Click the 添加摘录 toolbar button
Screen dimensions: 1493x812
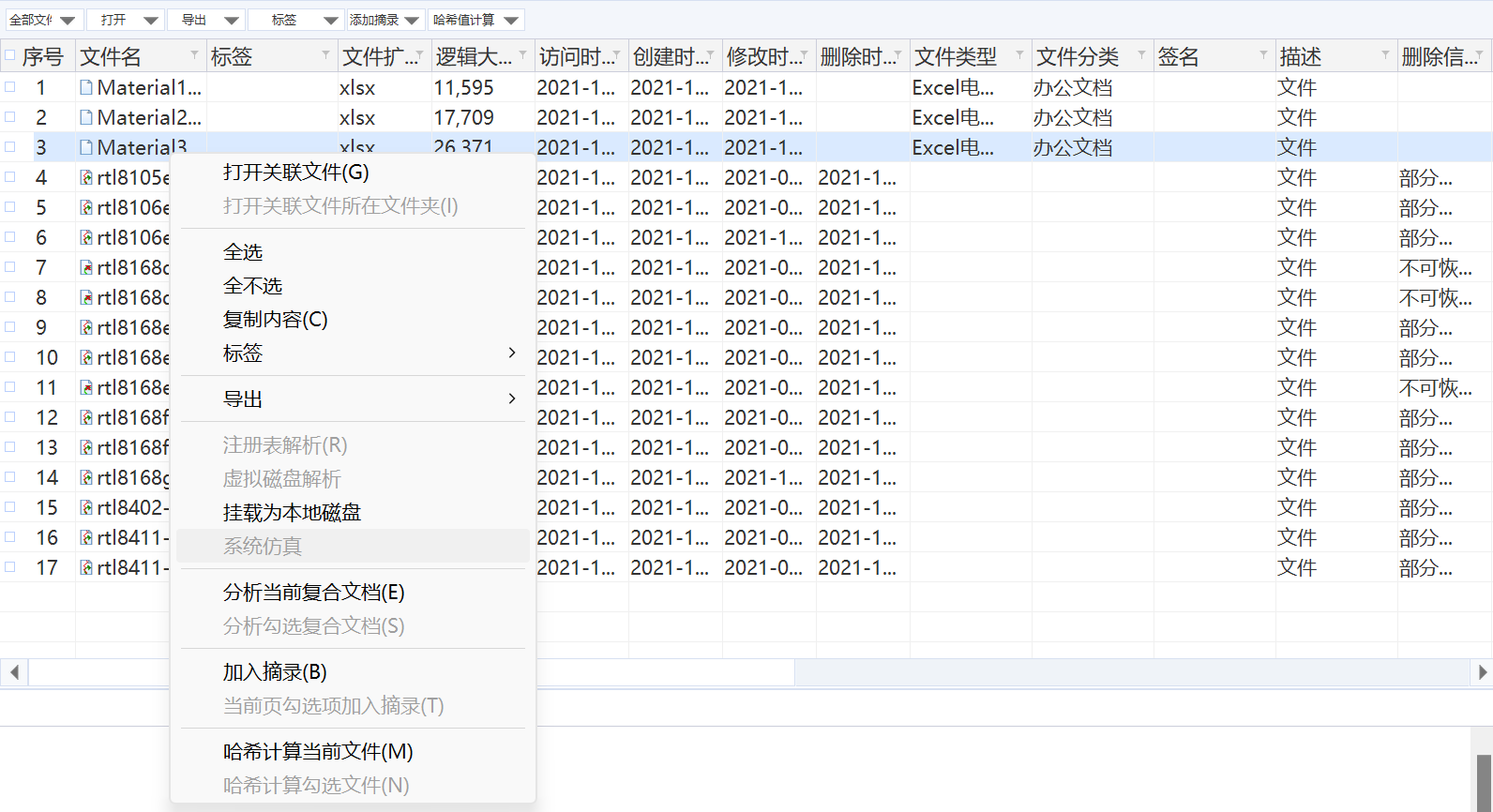375,20
